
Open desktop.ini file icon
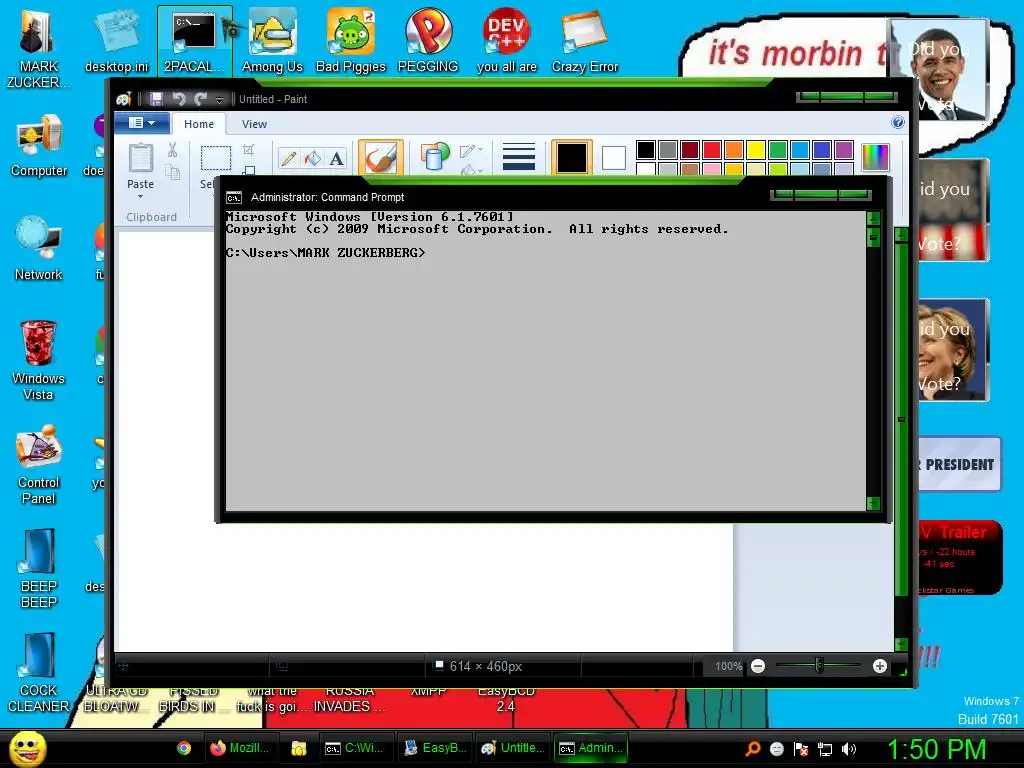point(116,41)
